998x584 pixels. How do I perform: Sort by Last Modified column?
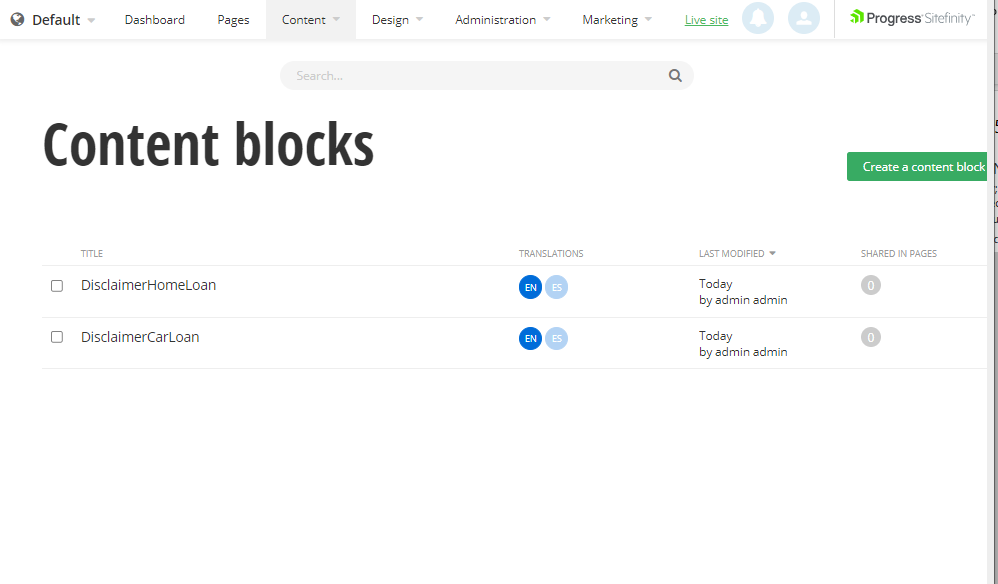tap(737, 253)
